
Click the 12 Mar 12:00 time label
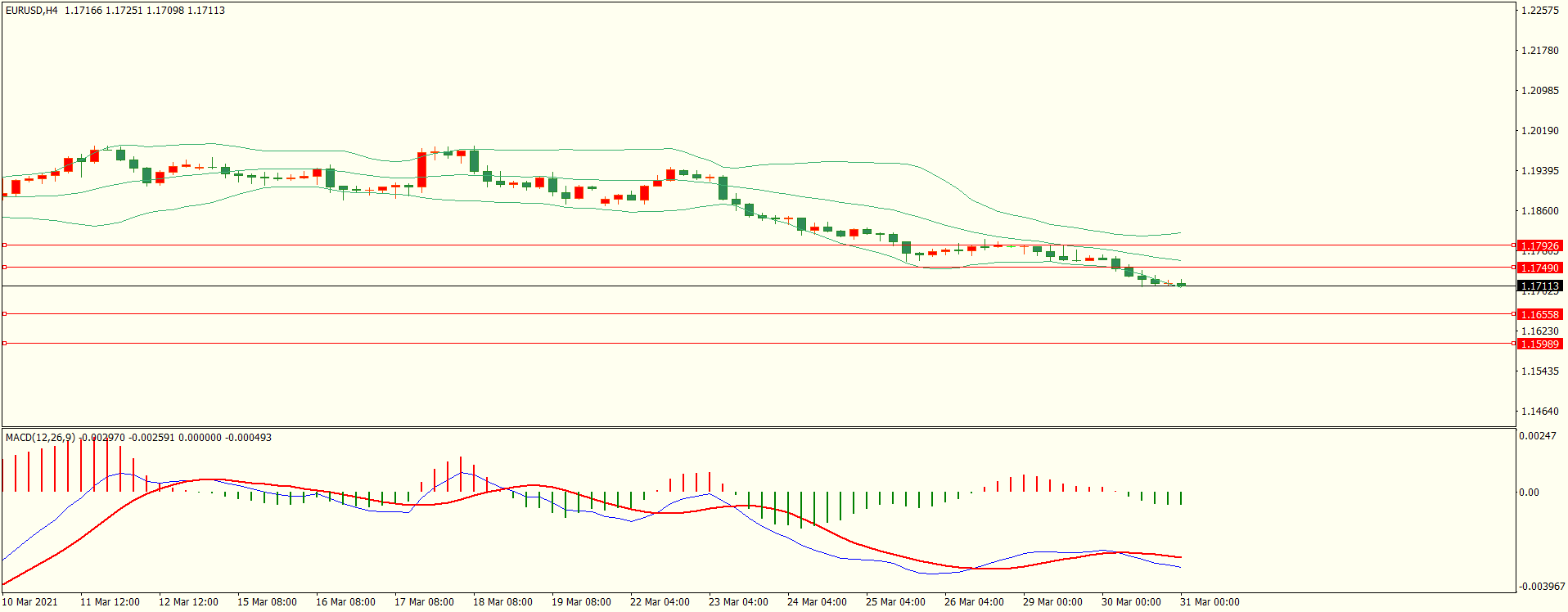pyautogui.click(x=188, y=602)
